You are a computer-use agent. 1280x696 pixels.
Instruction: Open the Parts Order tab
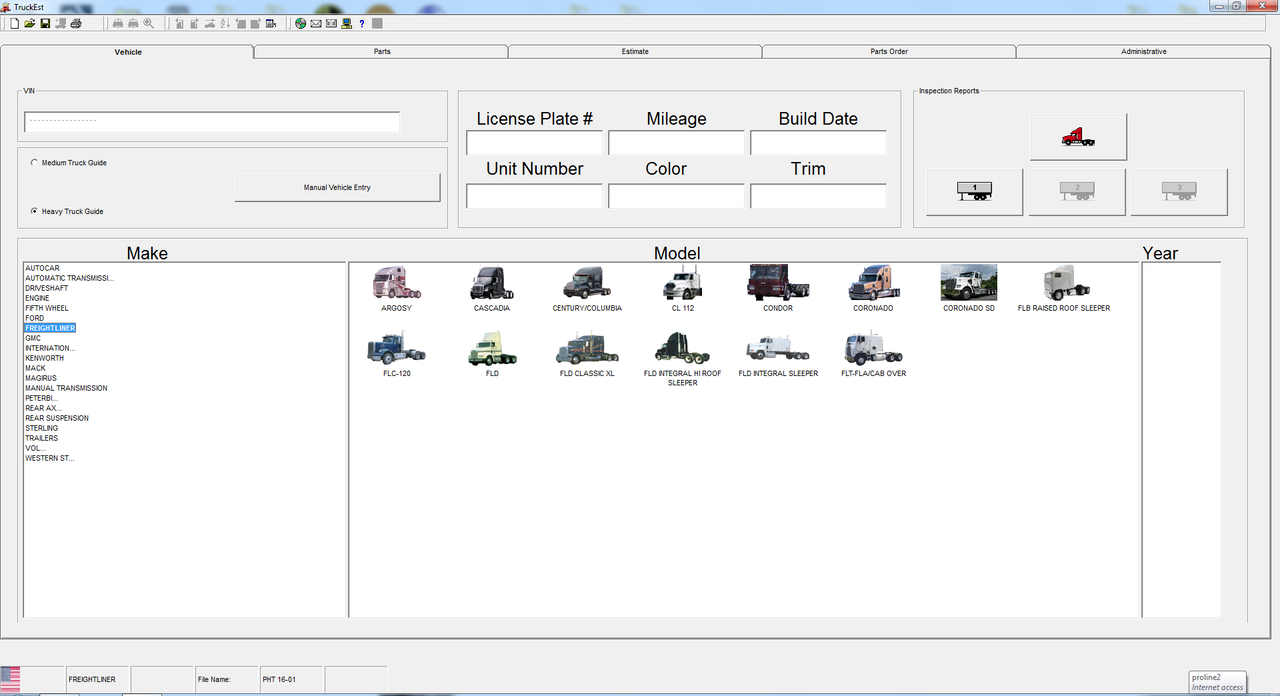889,52
